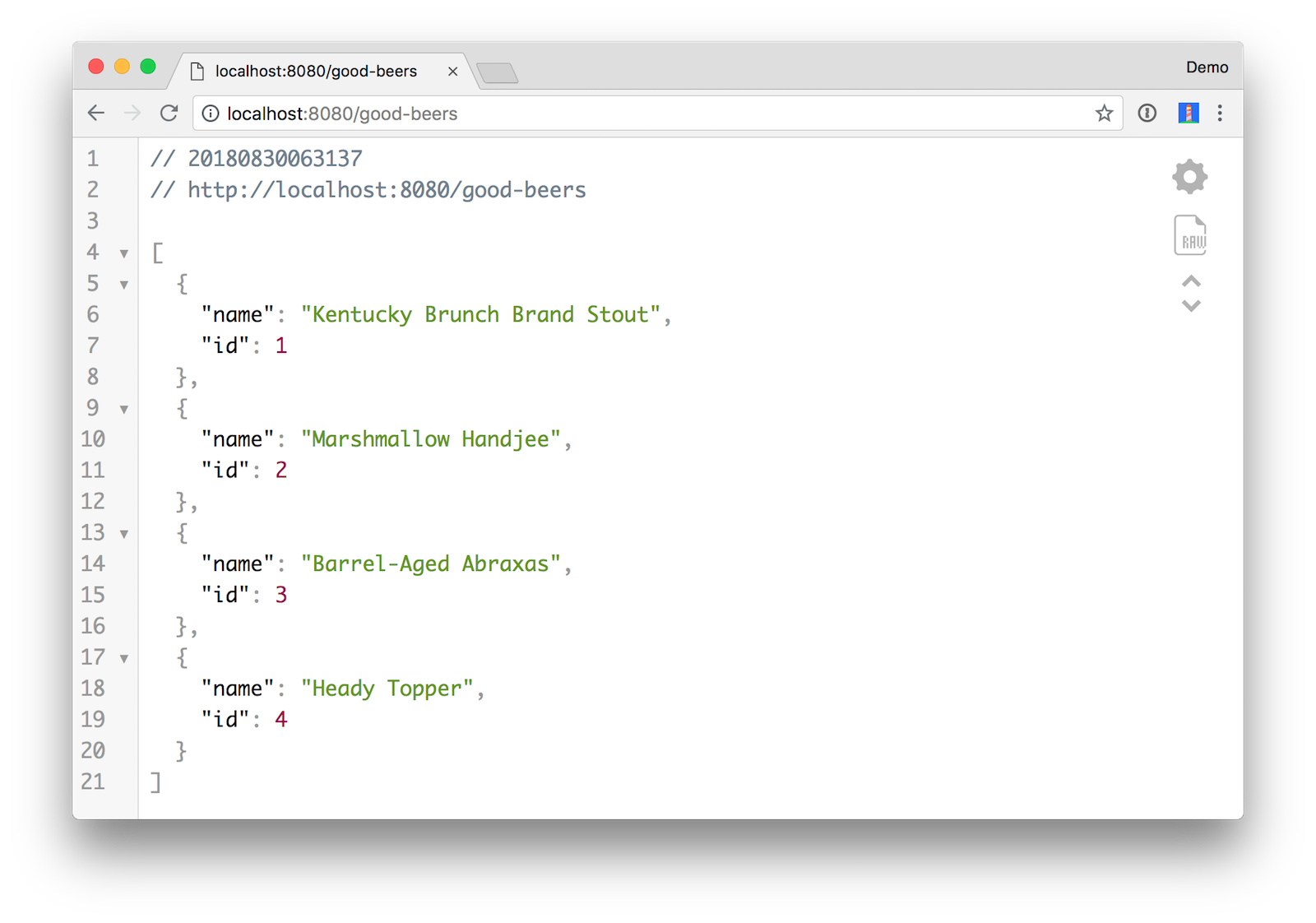Collapse the Barrel-Aged Abraxas object on line 13

point(124,534)
